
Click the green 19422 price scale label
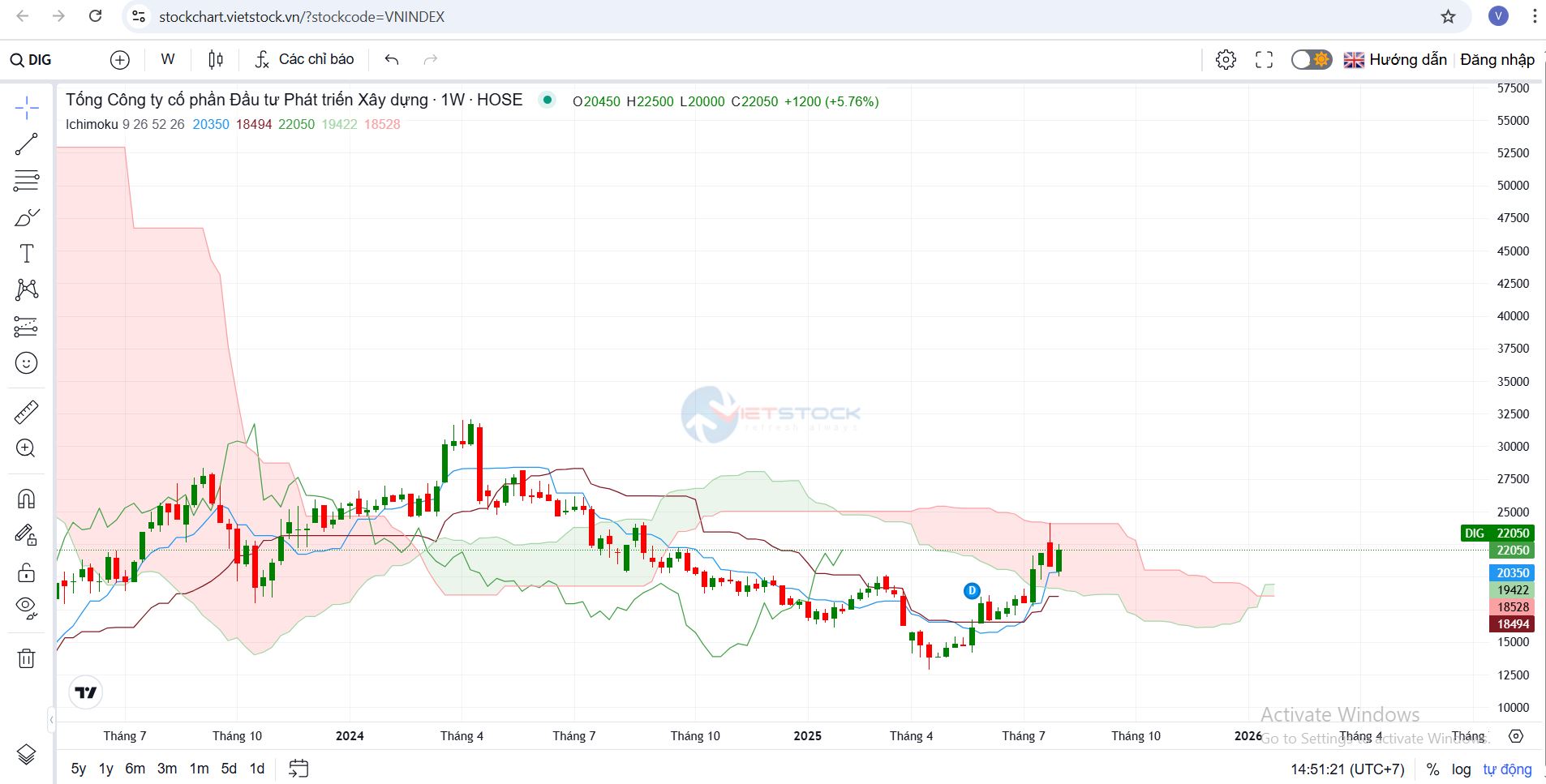(1512, 590)
